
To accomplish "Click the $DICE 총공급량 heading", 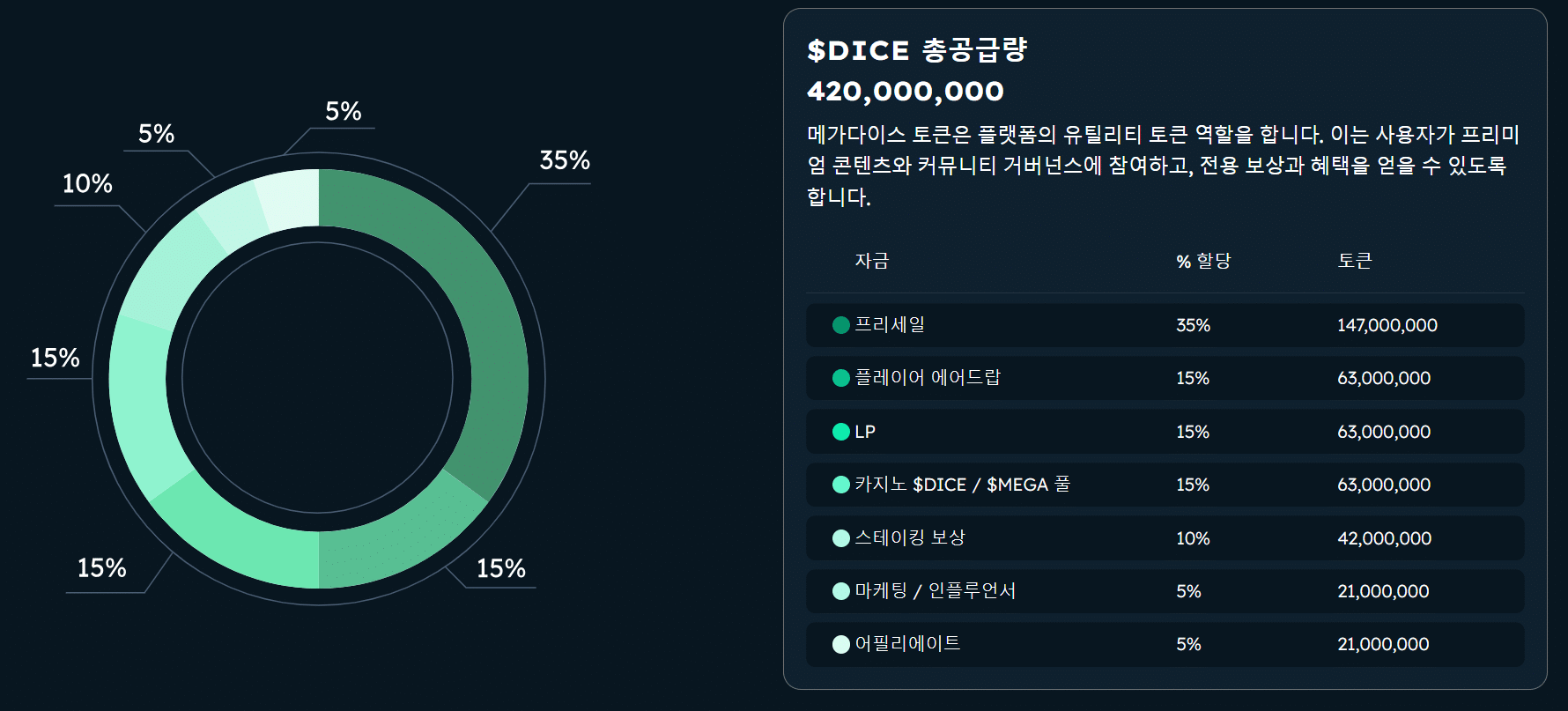I will click(x=917, y=50).
